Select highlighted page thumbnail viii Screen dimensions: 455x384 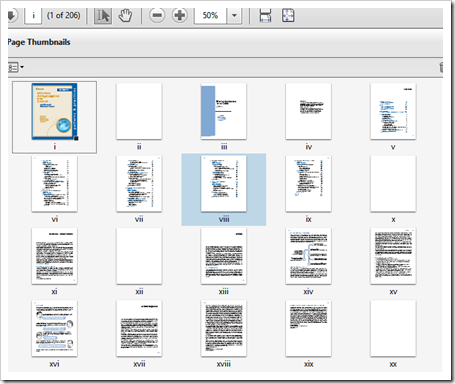224,184
